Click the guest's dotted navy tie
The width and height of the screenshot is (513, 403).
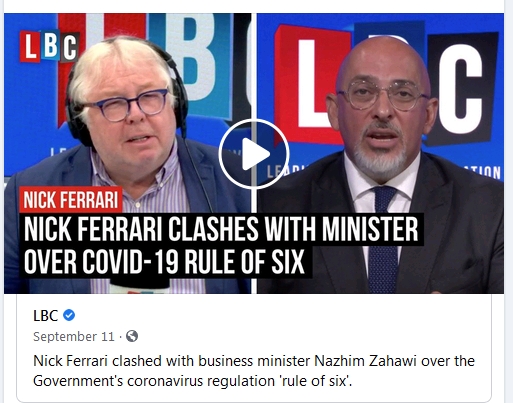coord(383,238)
